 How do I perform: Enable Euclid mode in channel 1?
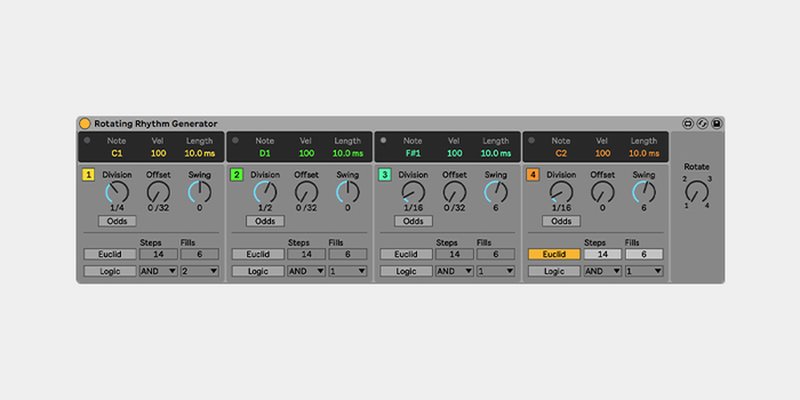(x=110, y=254)
